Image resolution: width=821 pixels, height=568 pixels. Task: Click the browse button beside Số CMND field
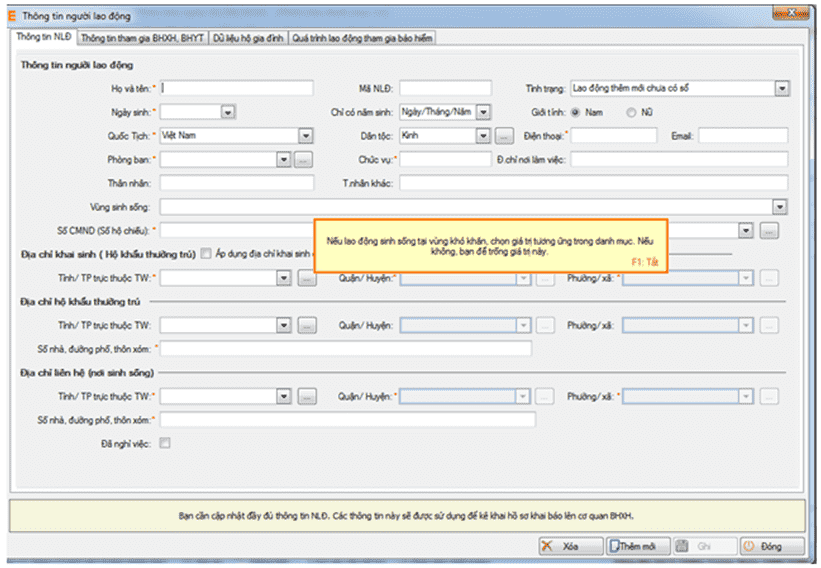[768, 231]
